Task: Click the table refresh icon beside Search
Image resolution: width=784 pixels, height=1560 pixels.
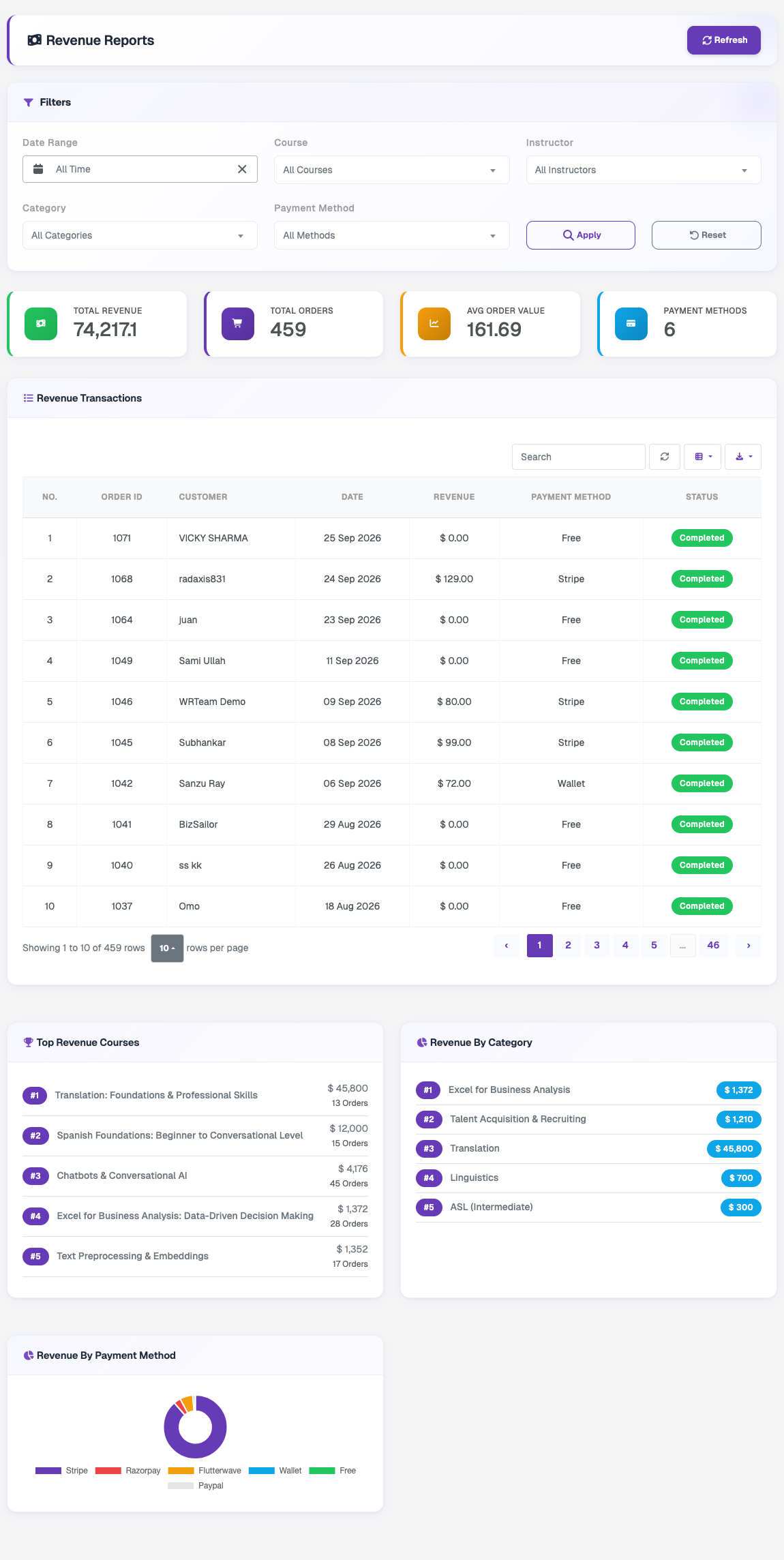Action: pos(665,457)
